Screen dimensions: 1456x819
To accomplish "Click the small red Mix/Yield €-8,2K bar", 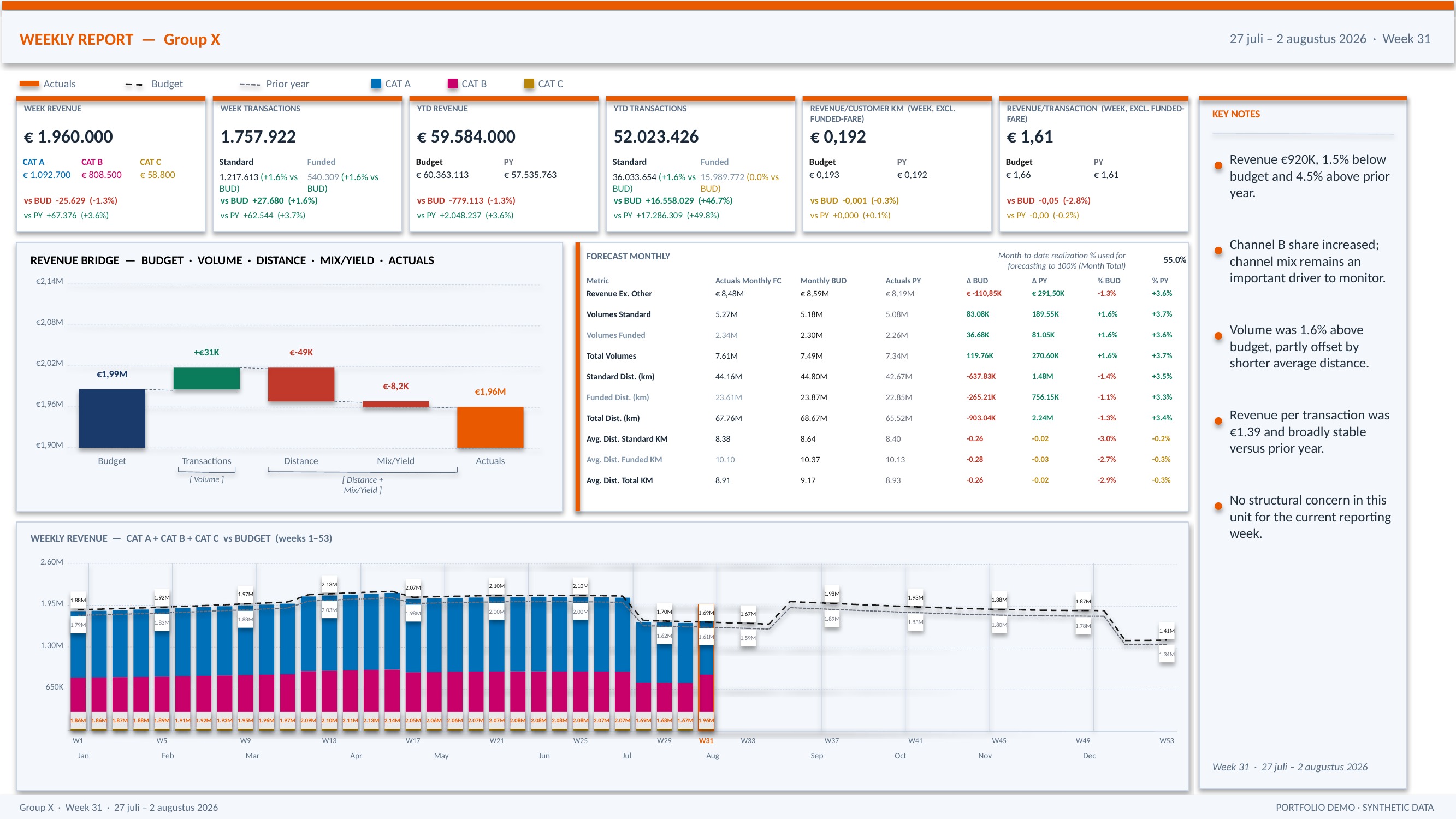I will 395,404.
